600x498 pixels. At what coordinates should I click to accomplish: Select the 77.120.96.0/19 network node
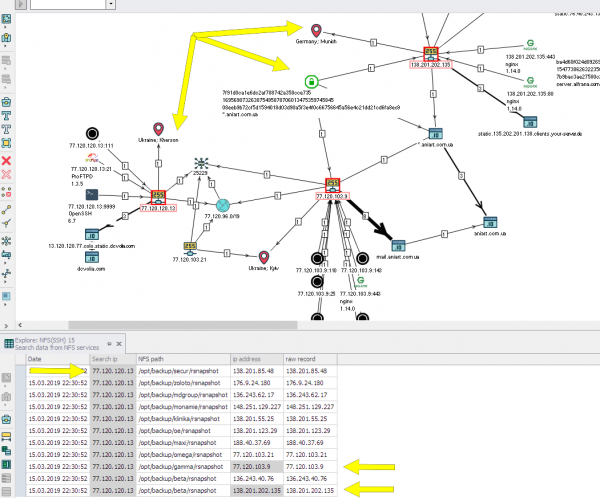[222, 203]
